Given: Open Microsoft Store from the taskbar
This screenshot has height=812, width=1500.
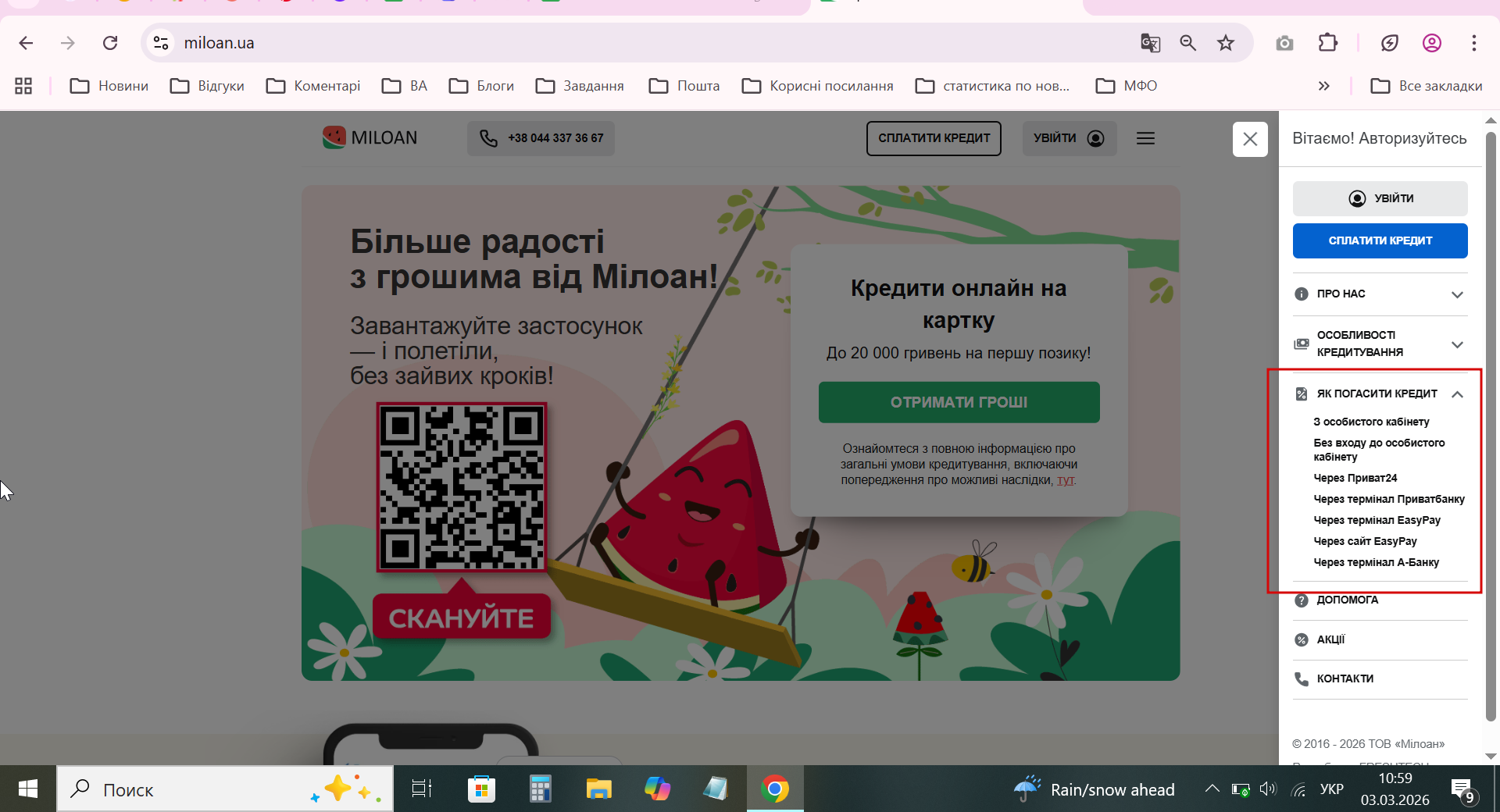Looking at the screenshot, I should pos(481,789).
